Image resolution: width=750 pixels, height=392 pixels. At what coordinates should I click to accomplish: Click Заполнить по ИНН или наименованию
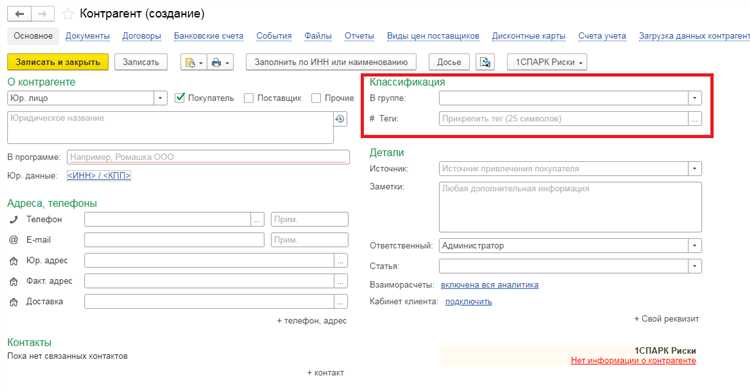331,62
